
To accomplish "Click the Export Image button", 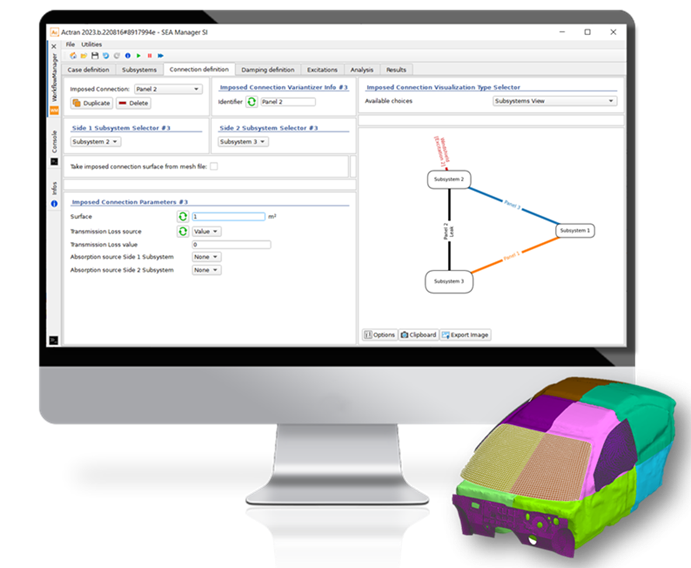I will (465, 335).
